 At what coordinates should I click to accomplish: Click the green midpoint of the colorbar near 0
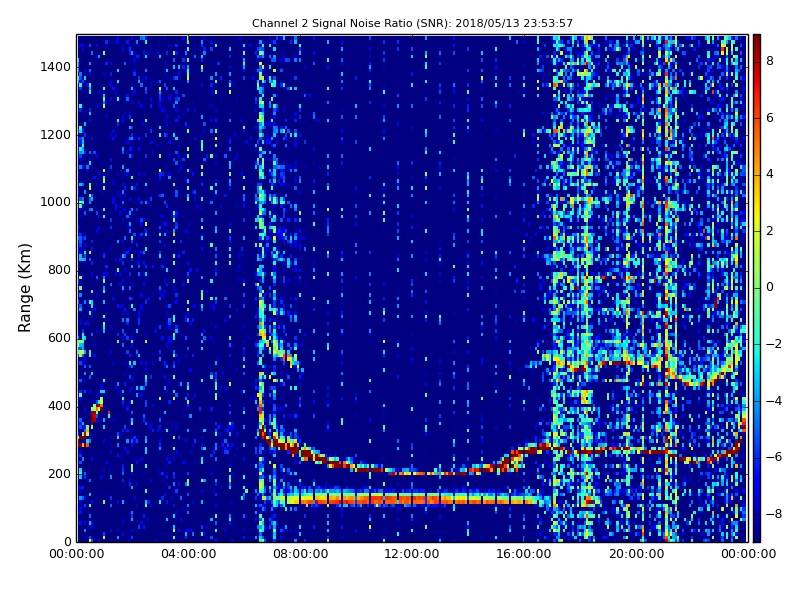757,287
